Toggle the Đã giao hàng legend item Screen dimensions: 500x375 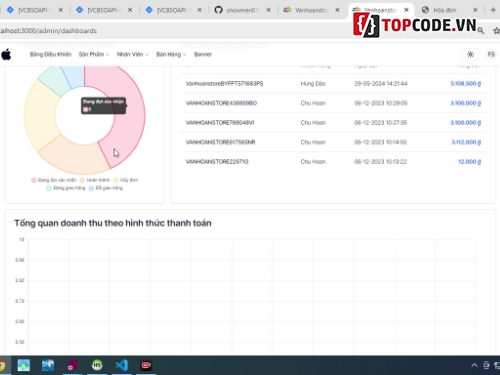click(106, 188)
